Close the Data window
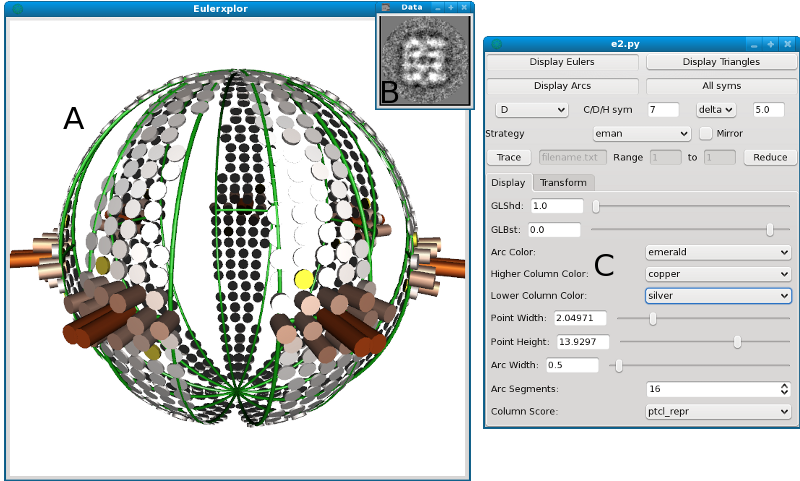This screenshot has width=800, height=481. click(x=464, y=7)
